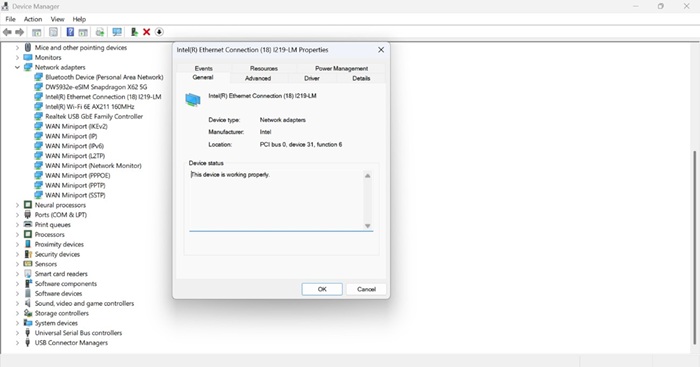Select DW5932e-eSIM Snapdragon X62 5G
This screenshot has height=367, width=700.
tap(96, 87)
